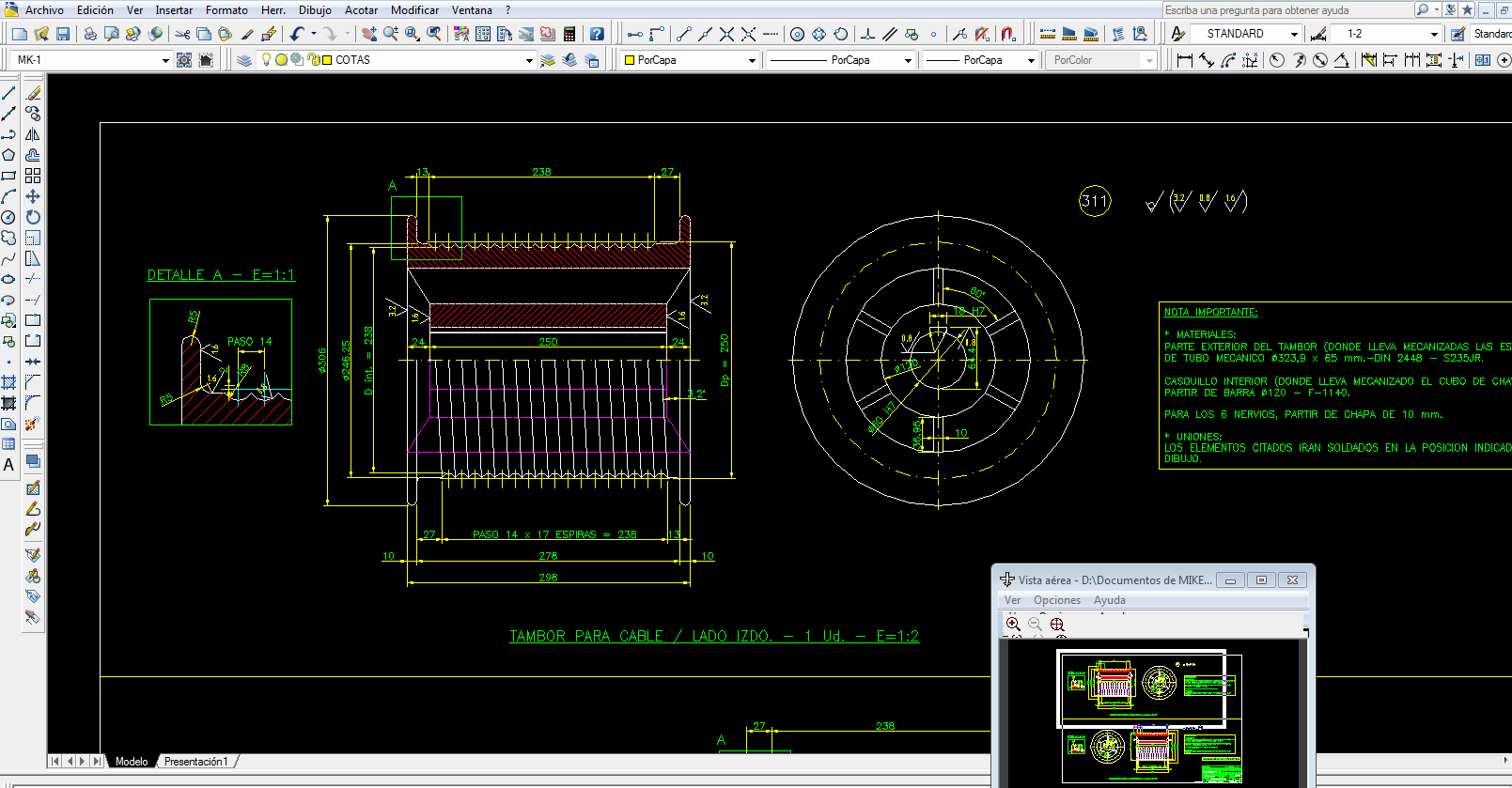Click Opciones in the Vista aérea window
The height and width of the screenshot is (788, 1512).
(x=1056, y=600)
